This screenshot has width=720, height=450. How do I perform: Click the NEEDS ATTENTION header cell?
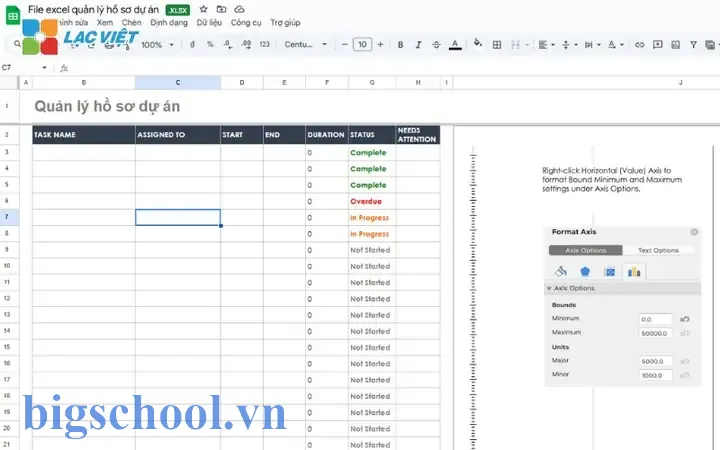pos(418,135)
